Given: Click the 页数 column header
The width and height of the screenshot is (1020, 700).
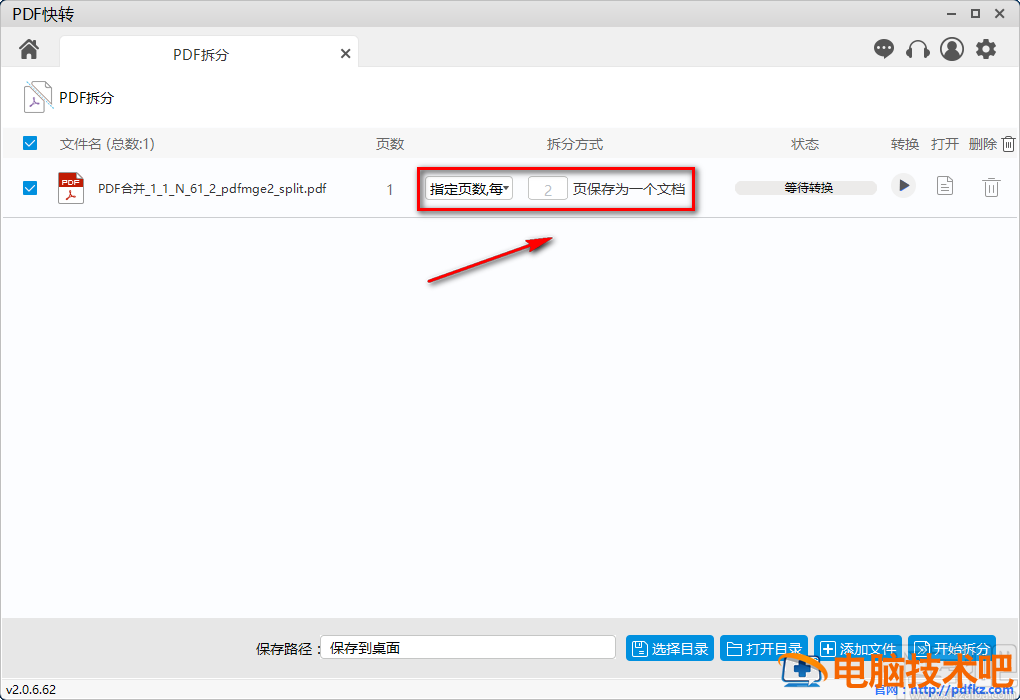Looking at the screenshot, I should tap(390, 144).
